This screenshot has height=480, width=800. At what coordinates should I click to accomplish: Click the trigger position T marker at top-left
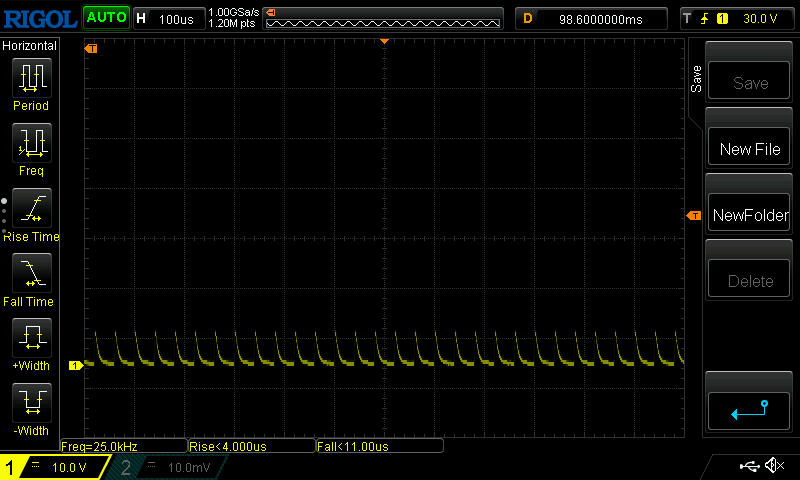pyautogui.click(x=91, y=48)
